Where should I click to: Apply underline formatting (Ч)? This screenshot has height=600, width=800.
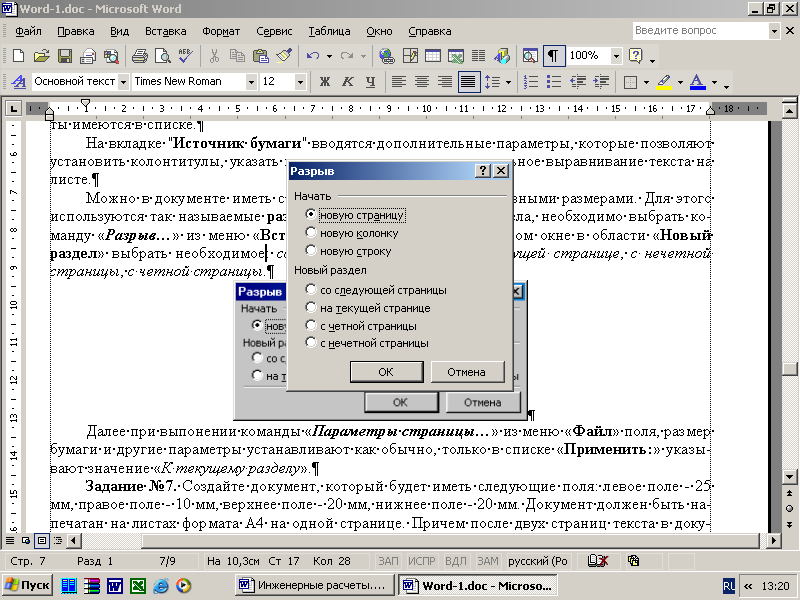371,82
